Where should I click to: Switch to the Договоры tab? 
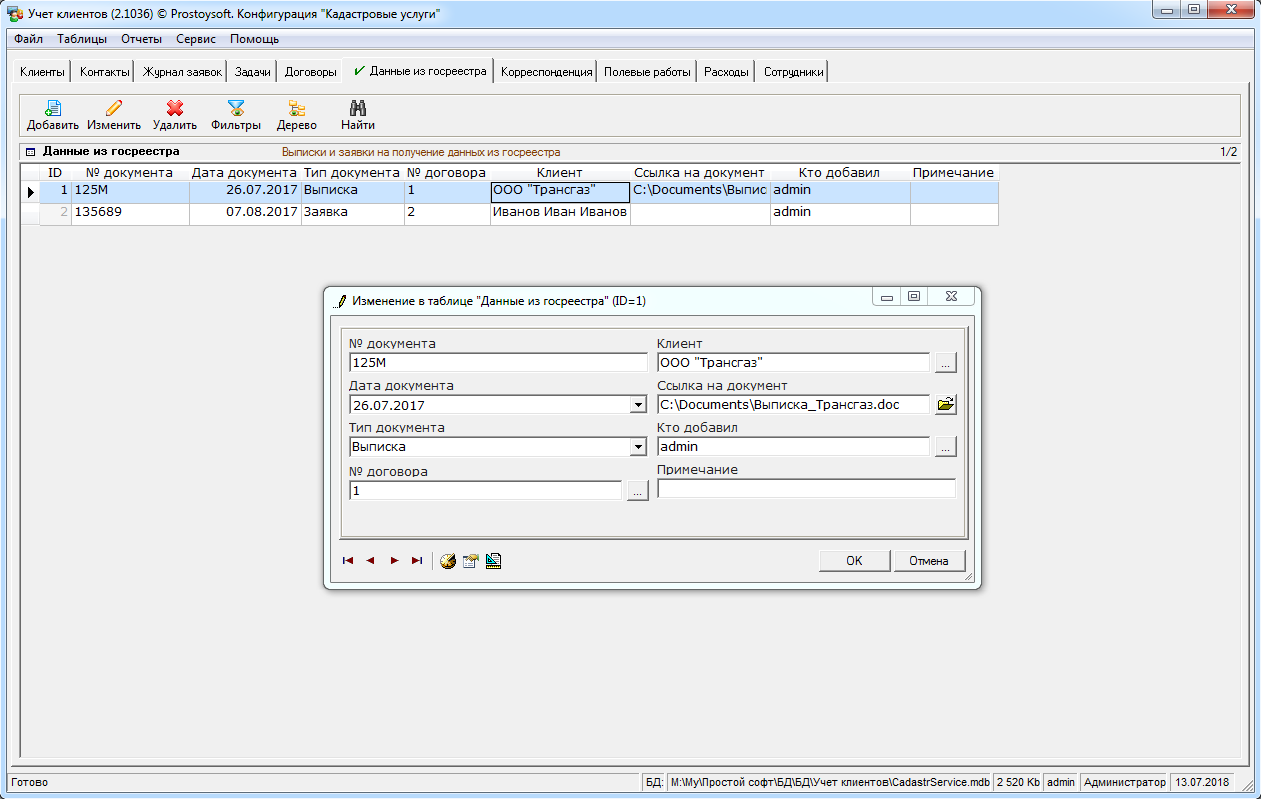point(310,72)
